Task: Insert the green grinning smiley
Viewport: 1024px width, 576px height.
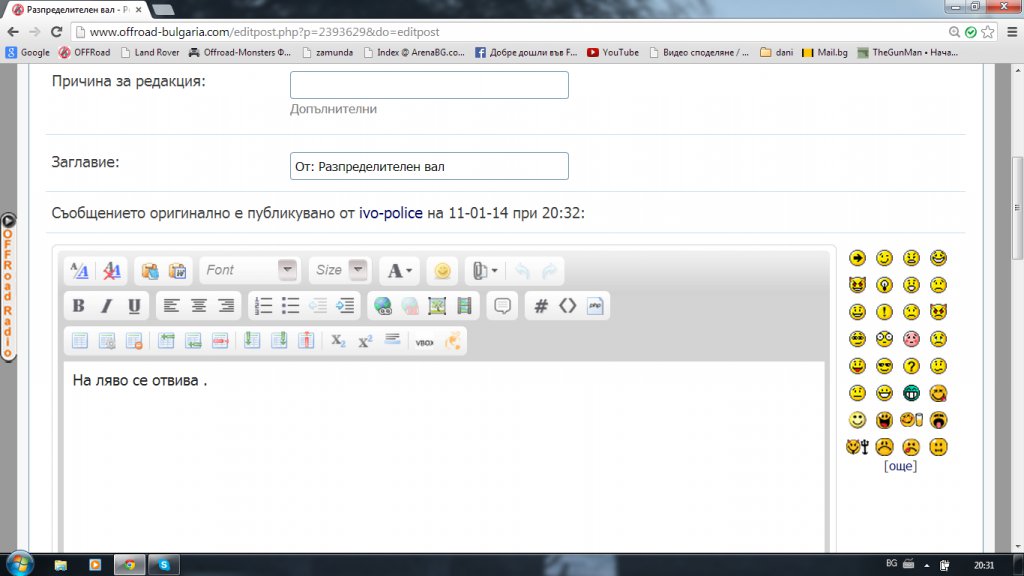Action: (911, 393)
